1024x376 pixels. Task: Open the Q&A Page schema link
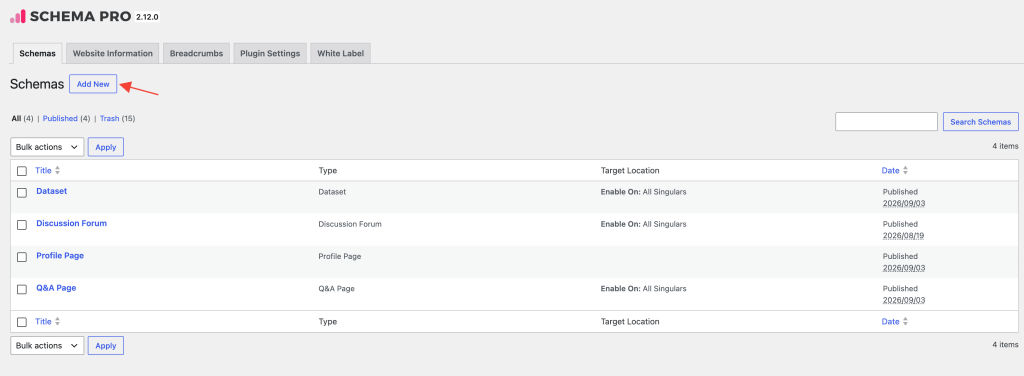56,288
